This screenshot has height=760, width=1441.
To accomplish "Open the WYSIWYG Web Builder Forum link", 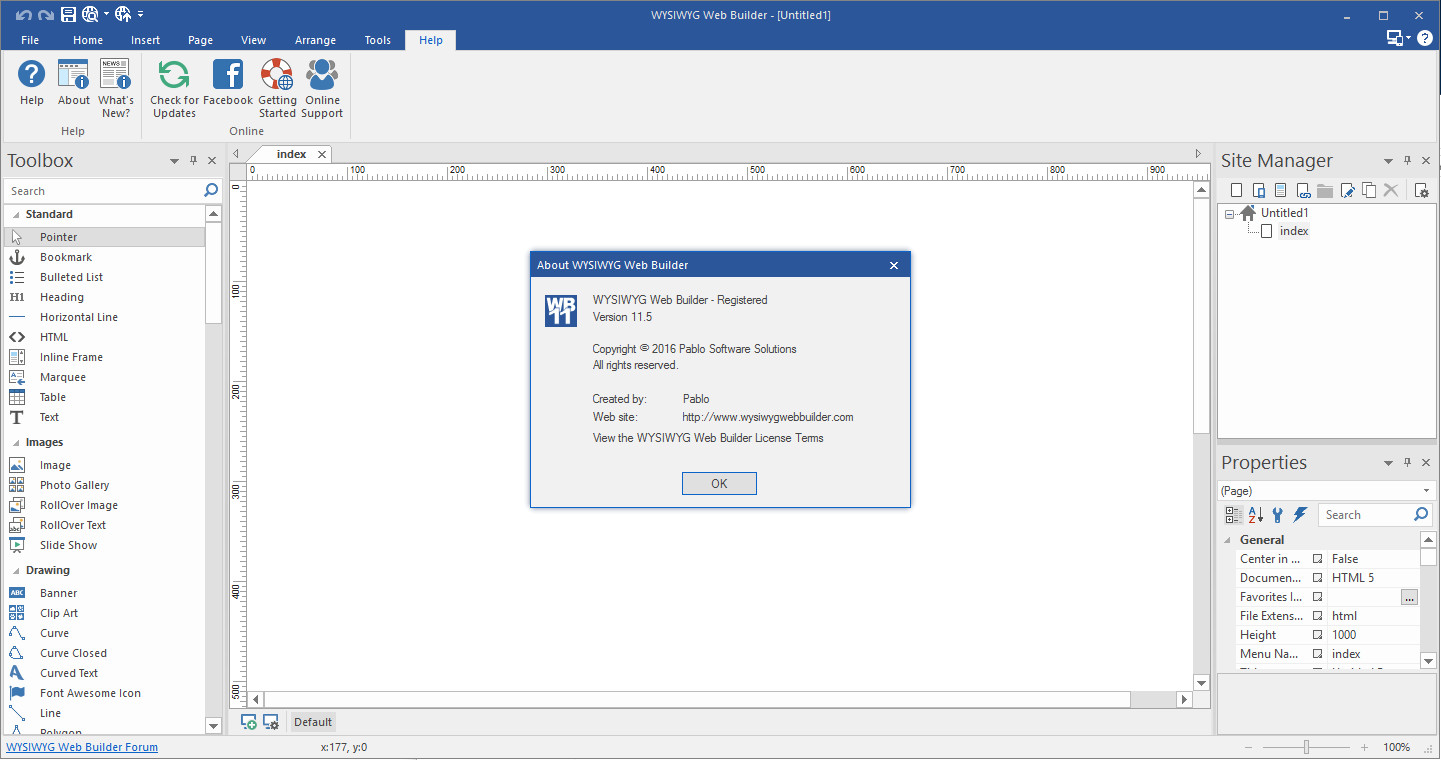I will pyautogui.click(x=82, y=747).
